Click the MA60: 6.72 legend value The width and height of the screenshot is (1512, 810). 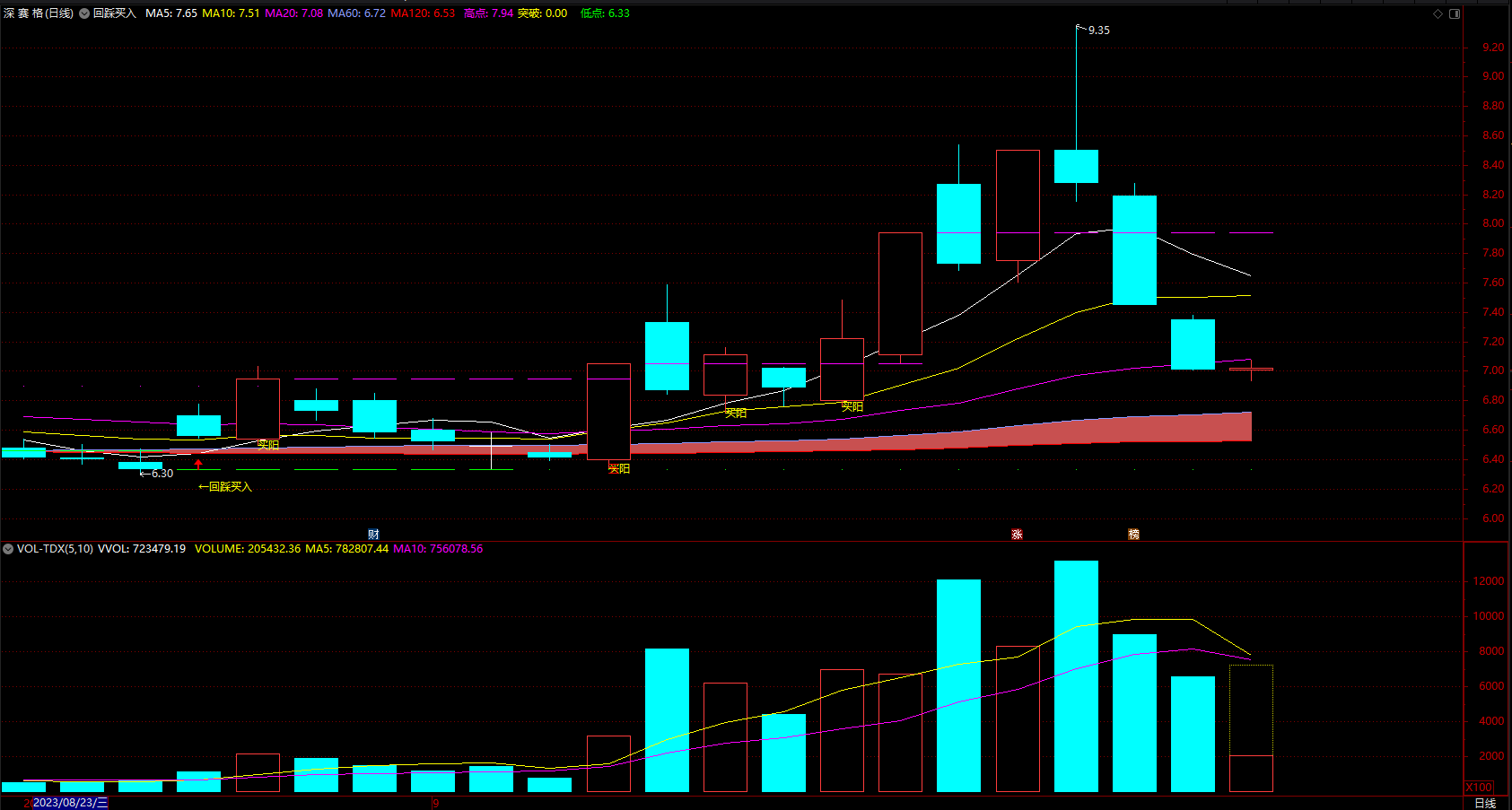(x=356, y=13)
